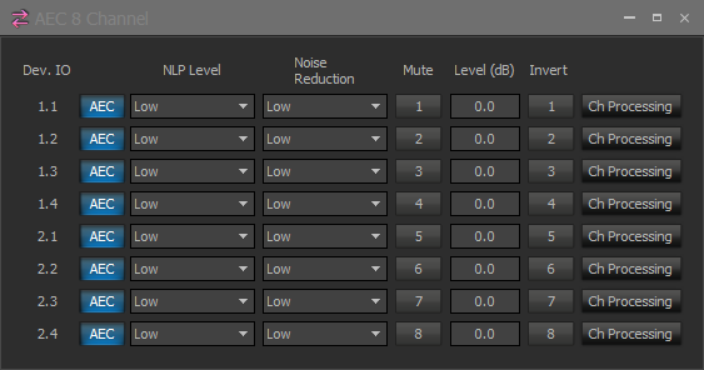Minimize the AEC 8 Channel window
Viewport: 704px width, 370px height.
pyautogui.click(x=629, y=18)
